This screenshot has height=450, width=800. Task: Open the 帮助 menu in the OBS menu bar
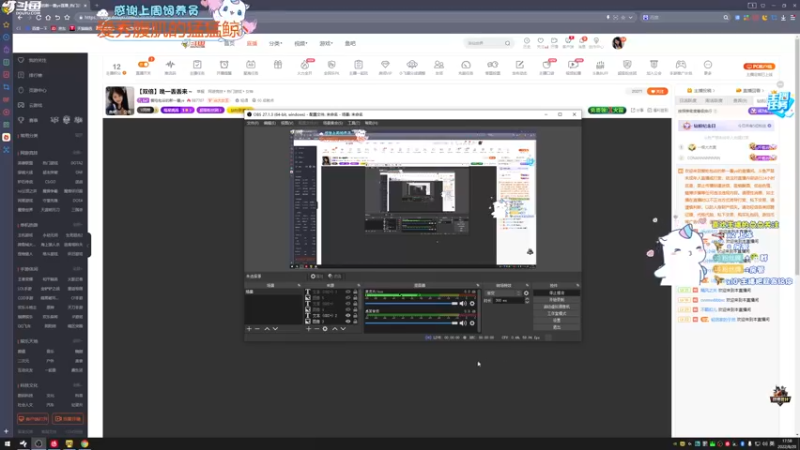point(371,123)
